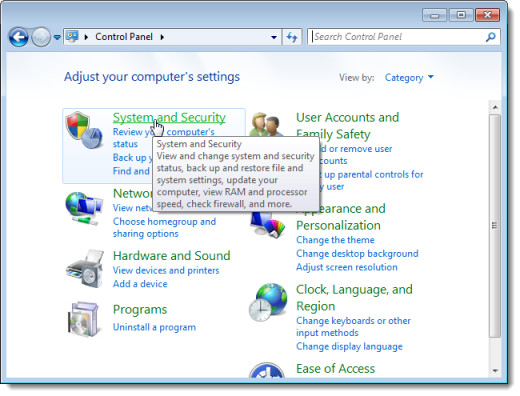The width and height of the screenshot is (520, 396).
Task: Click the Add a device link
Action: click(x=140, y=284)
